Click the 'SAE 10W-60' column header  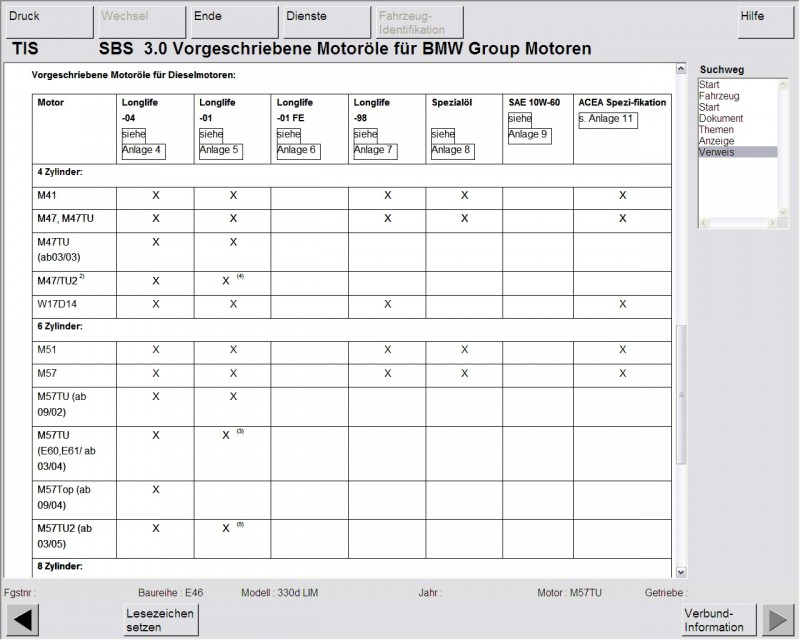[x=534, y=103]
